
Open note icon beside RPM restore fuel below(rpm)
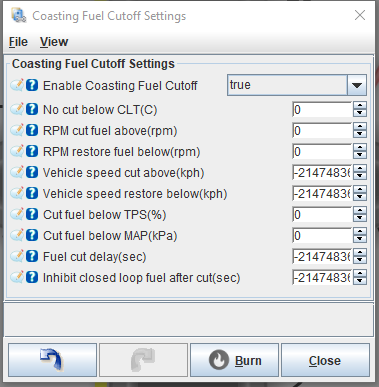[17, 151]
